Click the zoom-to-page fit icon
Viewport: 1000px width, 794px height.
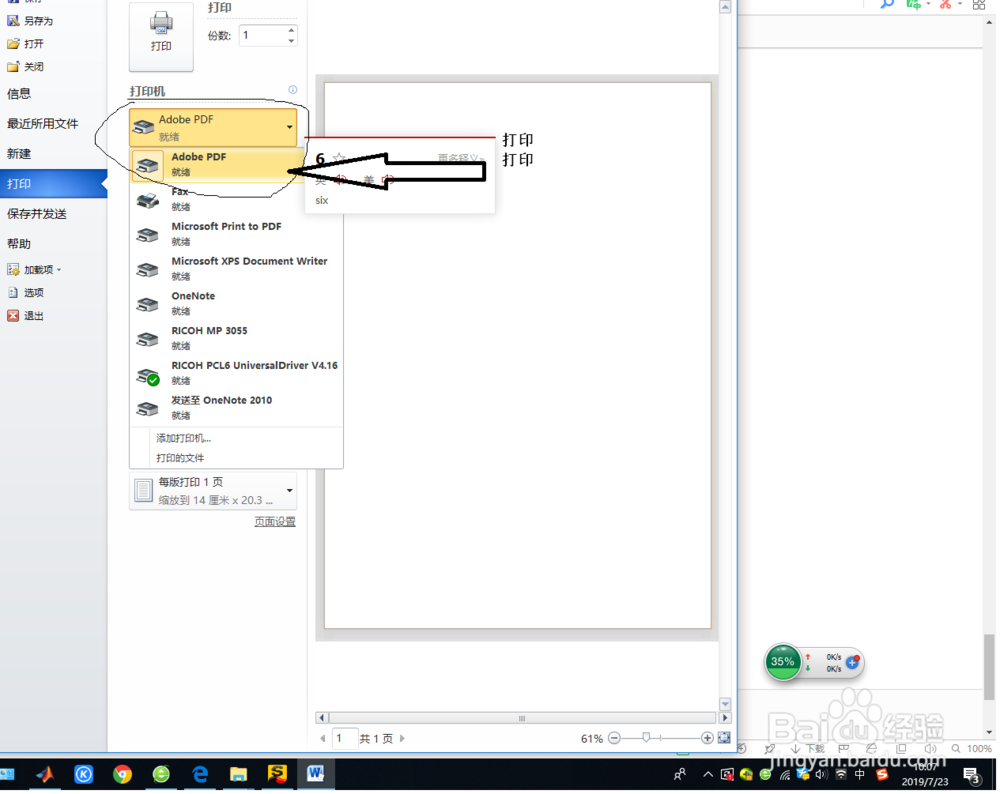click(724, 738)
